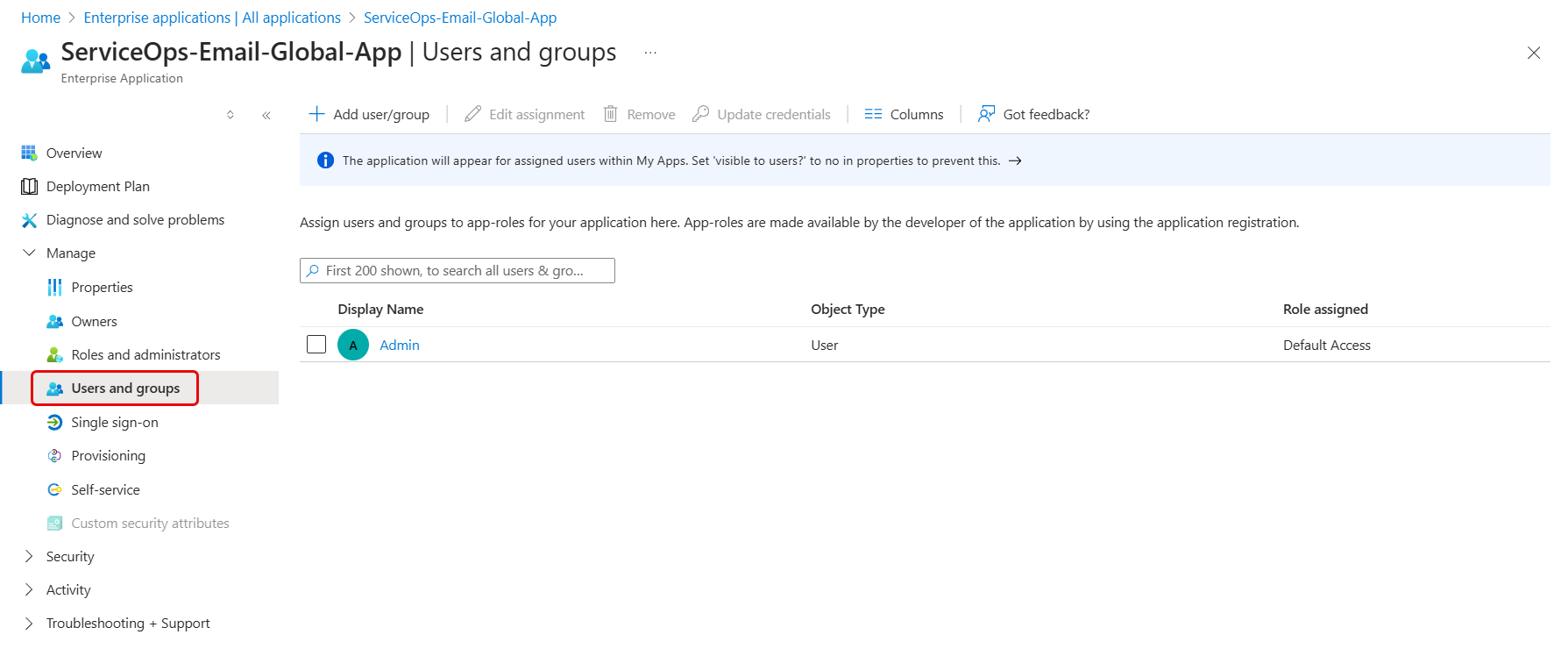The image size is (1568, 656).
Task: Close the Users and groups blade
Action: tap(1534, 53)
